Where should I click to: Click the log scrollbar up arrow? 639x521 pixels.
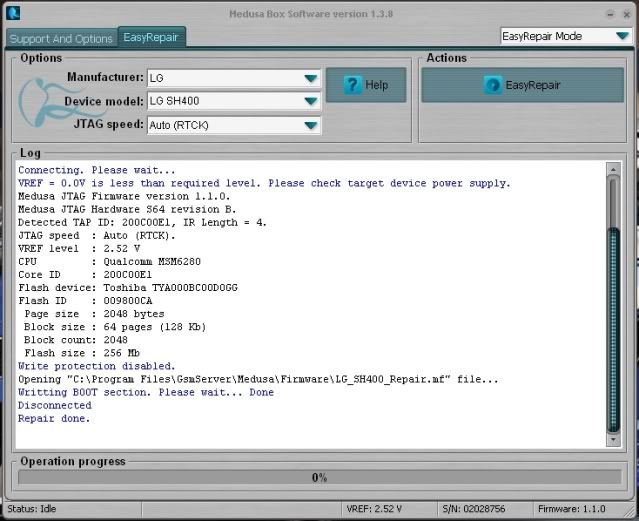coord(613,169)
